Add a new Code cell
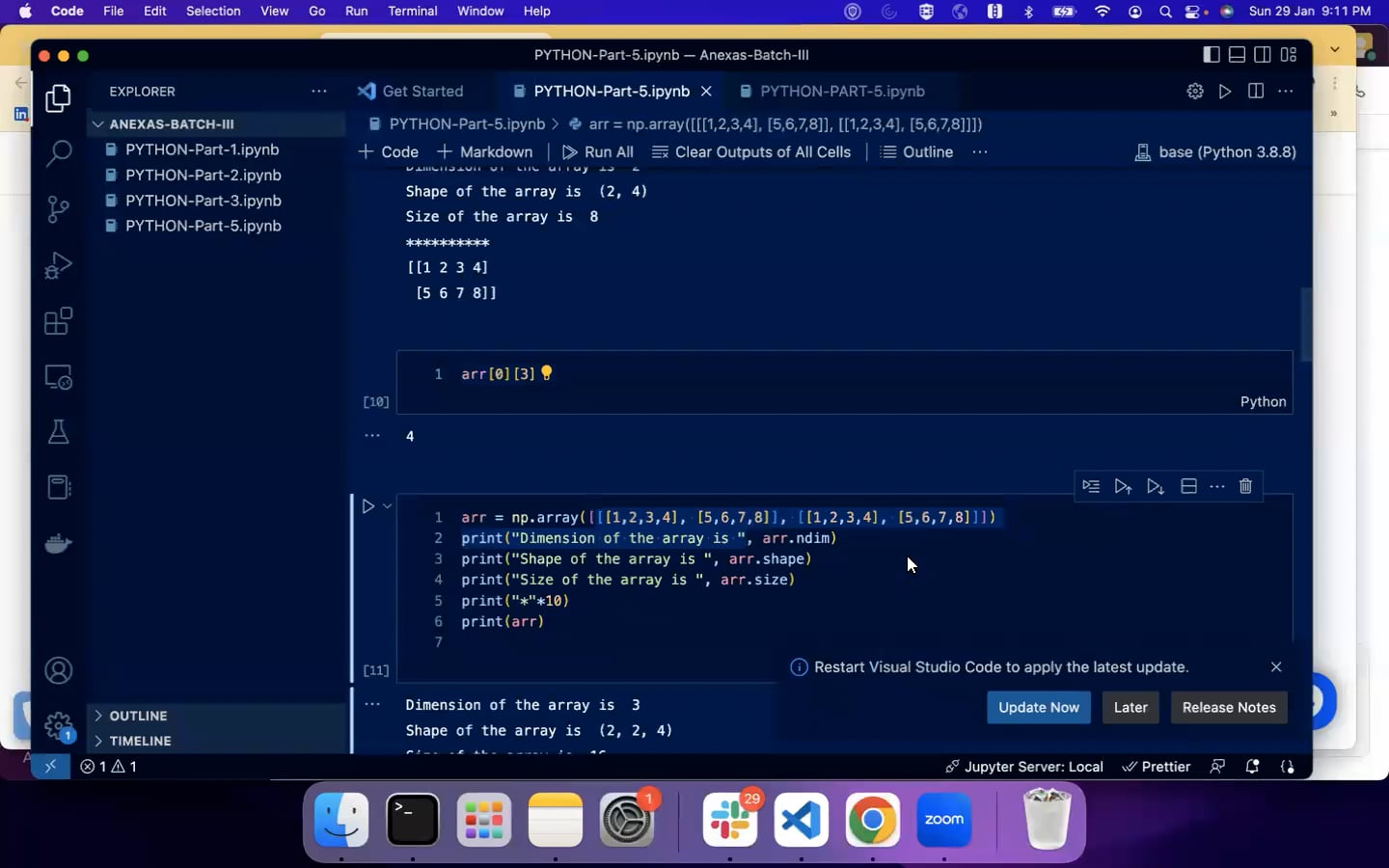The height and width of the screenshot is (868, 1389). 389,152
